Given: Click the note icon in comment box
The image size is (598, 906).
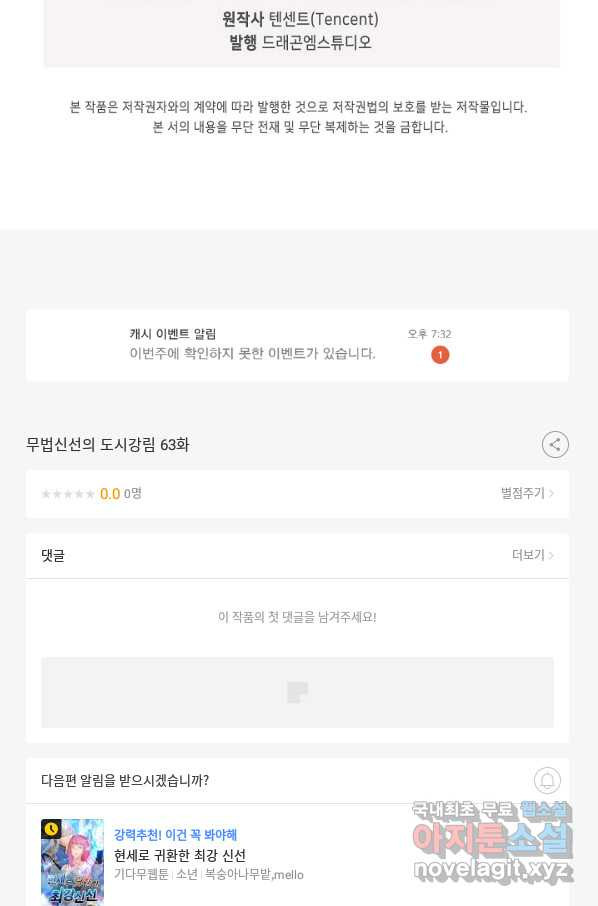Looking at the screenshot, I should click(x=298, y=692).
